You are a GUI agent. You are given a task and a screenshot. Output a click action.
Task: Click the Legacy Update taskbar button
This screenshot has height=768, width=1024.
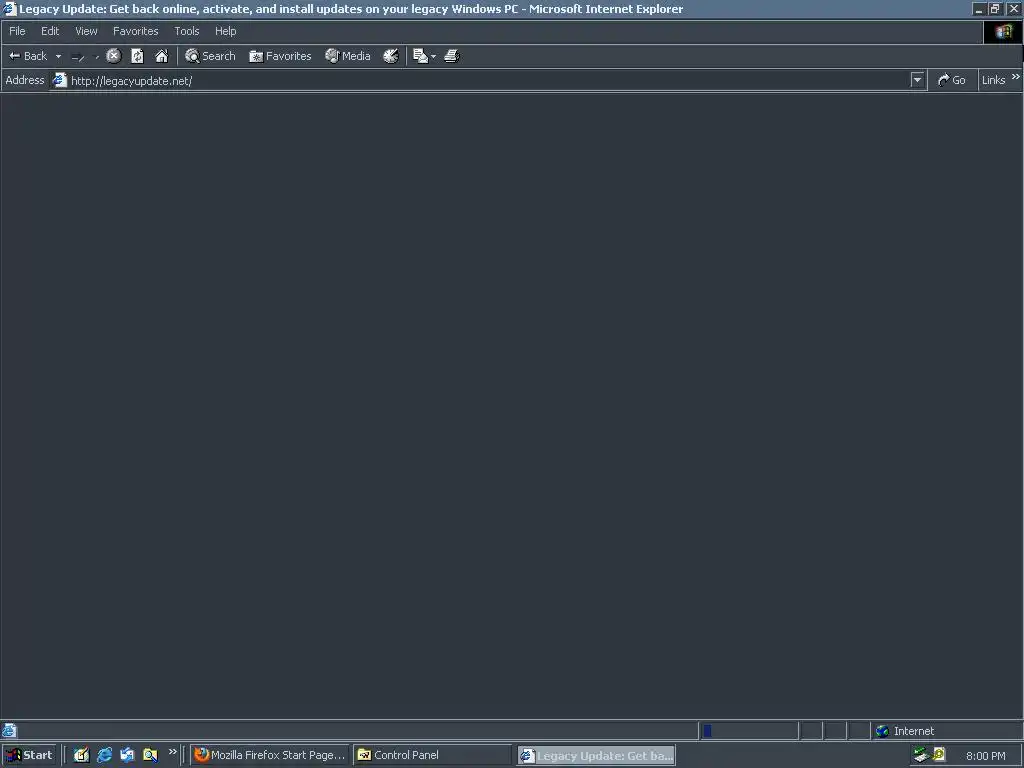coord(596,756)
